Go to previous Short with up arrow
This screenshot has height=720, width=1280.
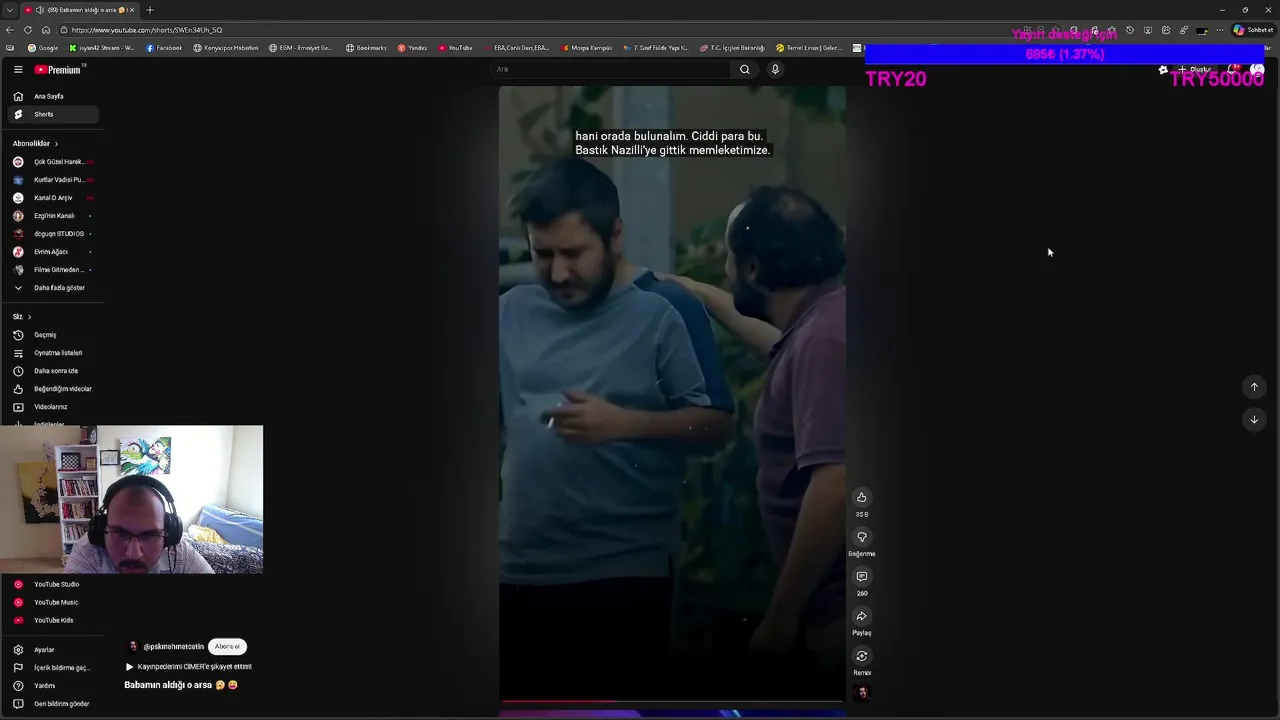click(1254, 387)
